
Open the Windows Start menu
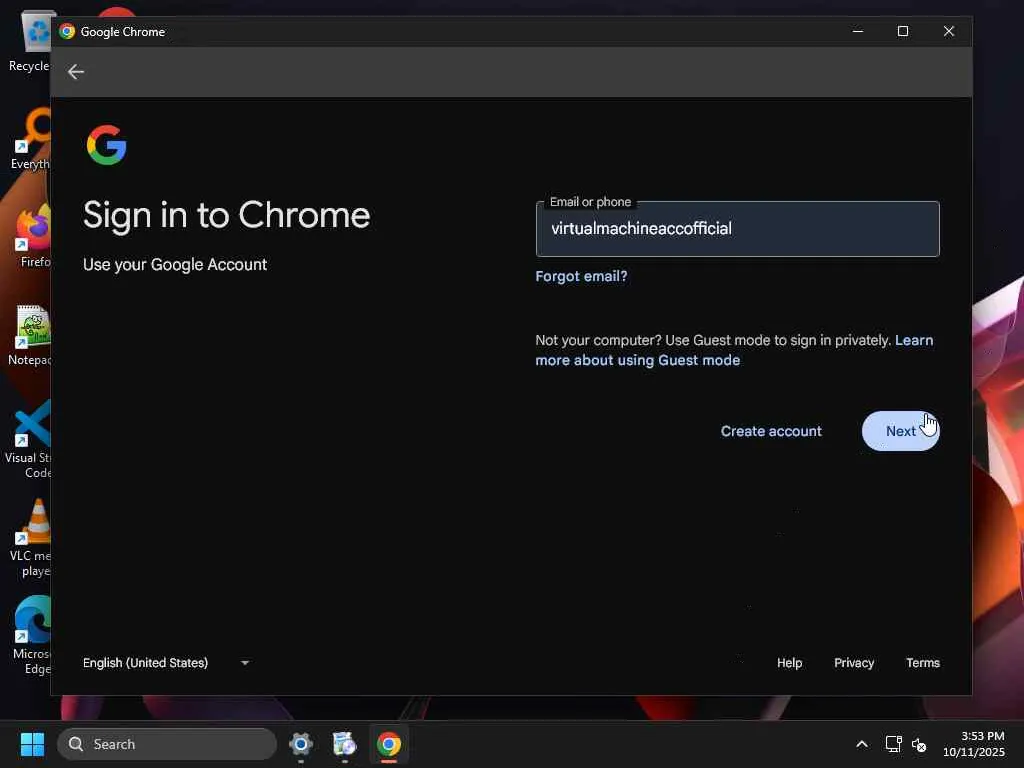coord(32,744)
